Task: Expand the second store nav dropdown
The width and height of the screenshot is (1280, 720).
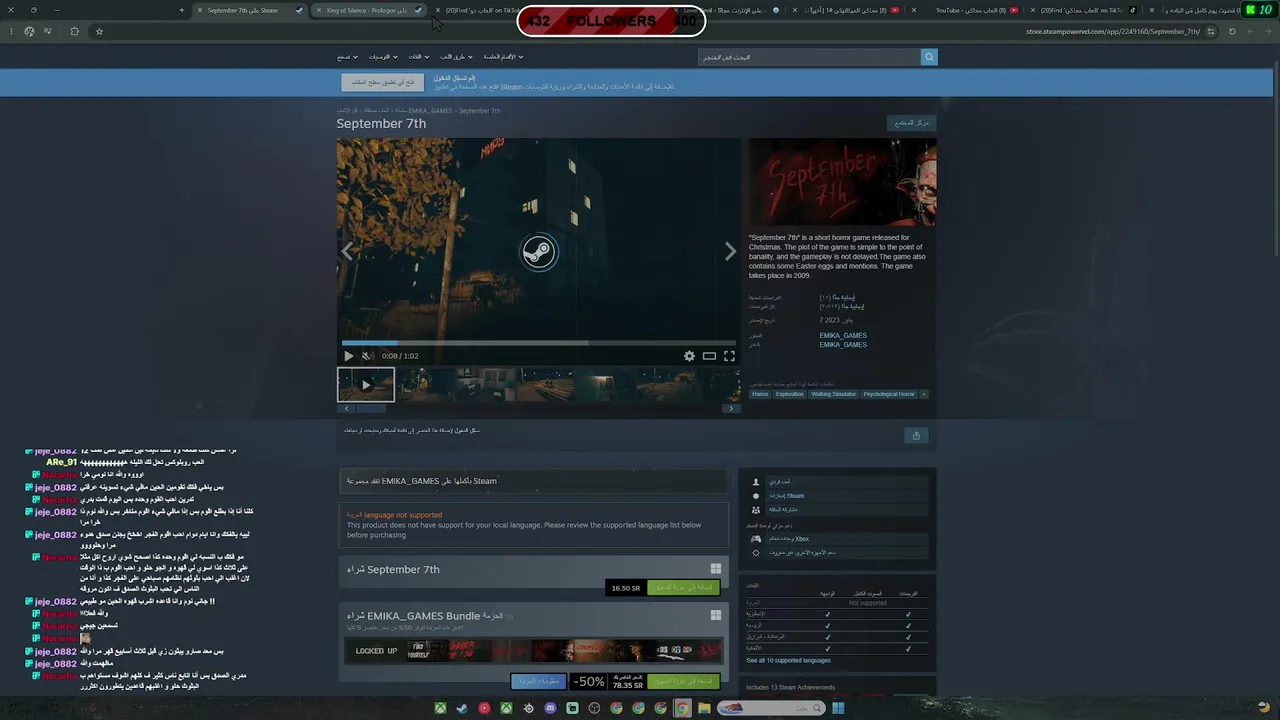Action: [383, 57]
